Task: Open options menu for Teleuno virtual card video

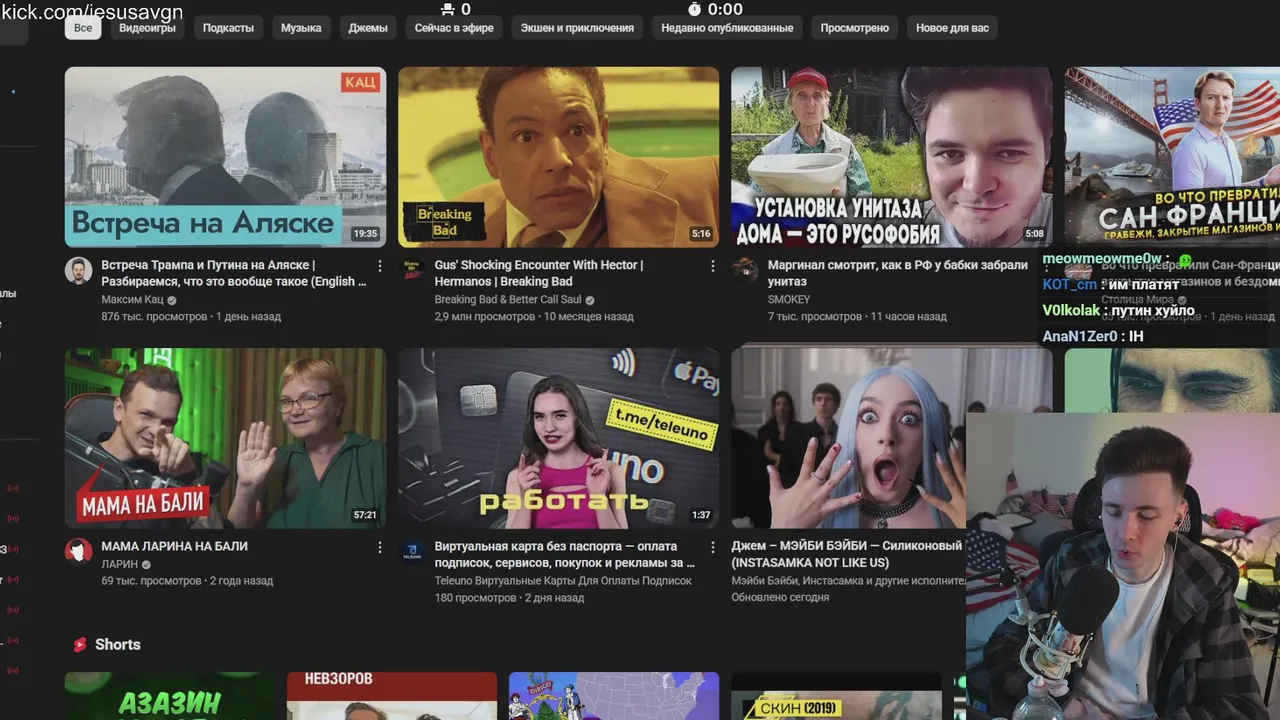Action: pyautogui.click(x=713, y=547)
